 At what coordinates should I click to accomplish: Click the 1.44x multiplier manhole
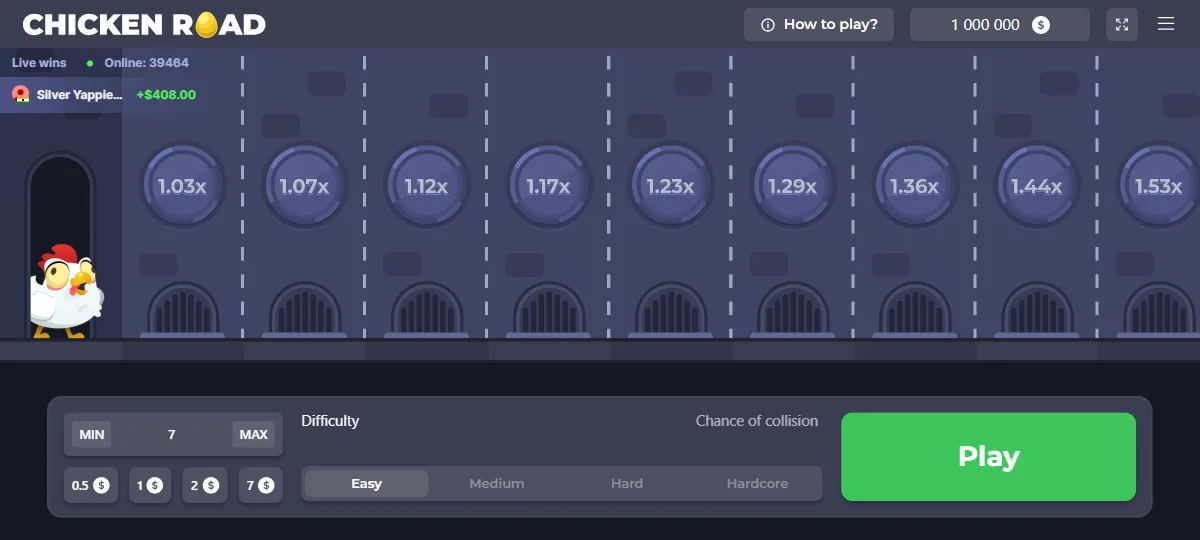(1037, 186)
